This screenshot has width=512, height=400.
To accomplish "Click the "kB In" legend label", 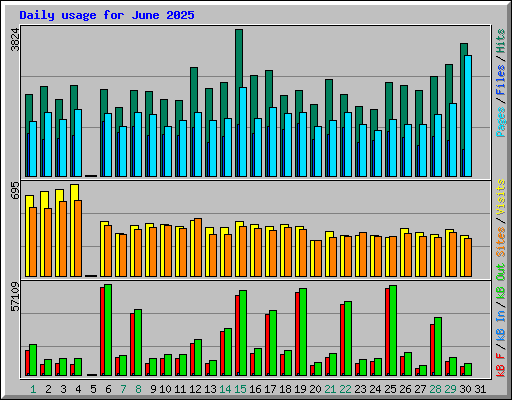I will 501,325.
